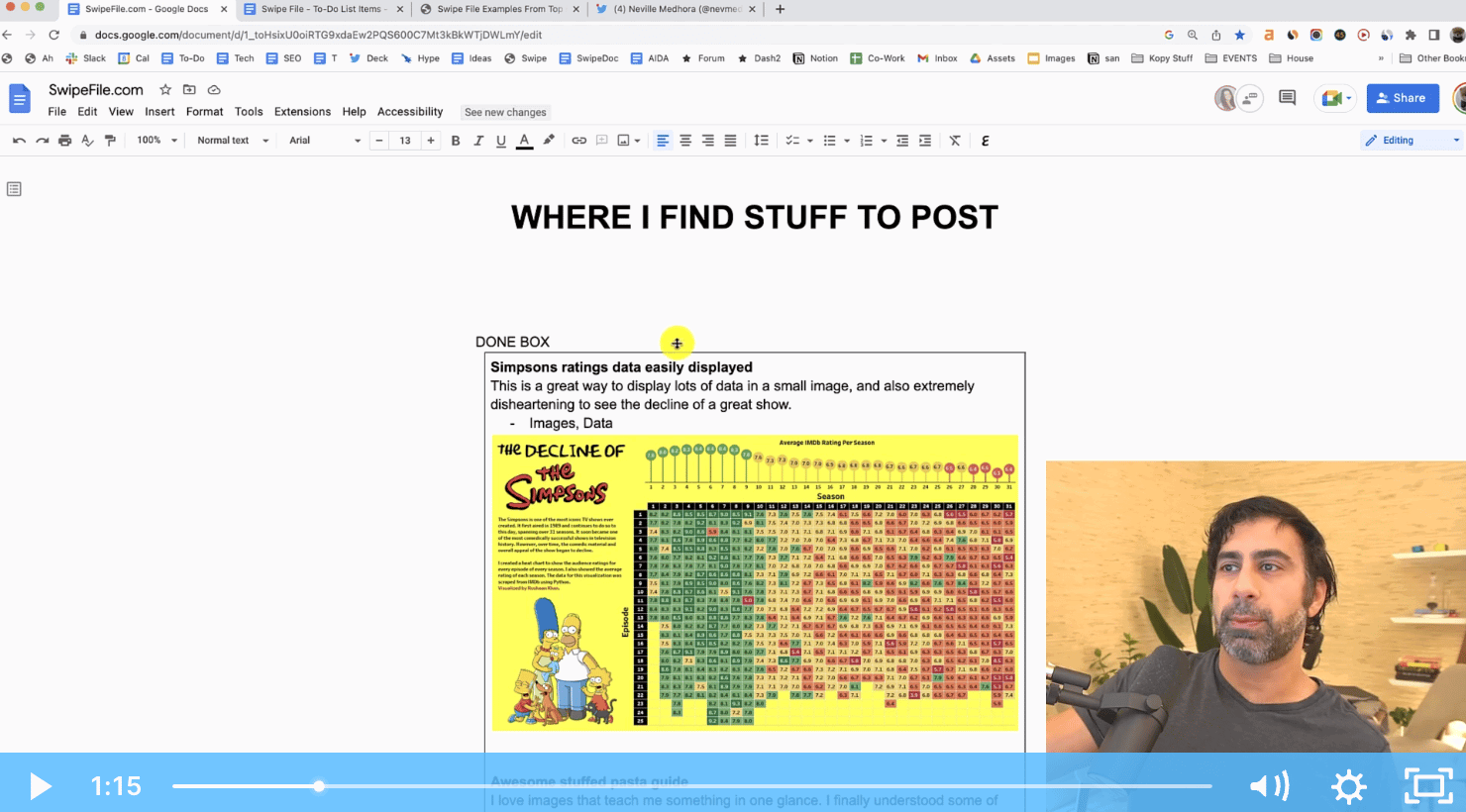Insert a checklist
The height and width of the screenshot is (812, 1466).
[x=792, y=141]
